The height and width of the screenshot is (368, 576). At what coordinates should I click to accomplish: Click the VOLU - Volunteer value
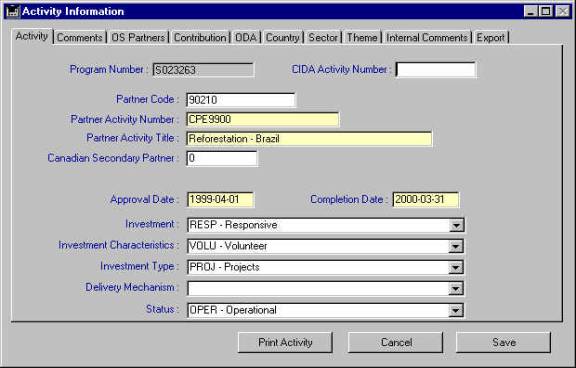tap(228, 246)
